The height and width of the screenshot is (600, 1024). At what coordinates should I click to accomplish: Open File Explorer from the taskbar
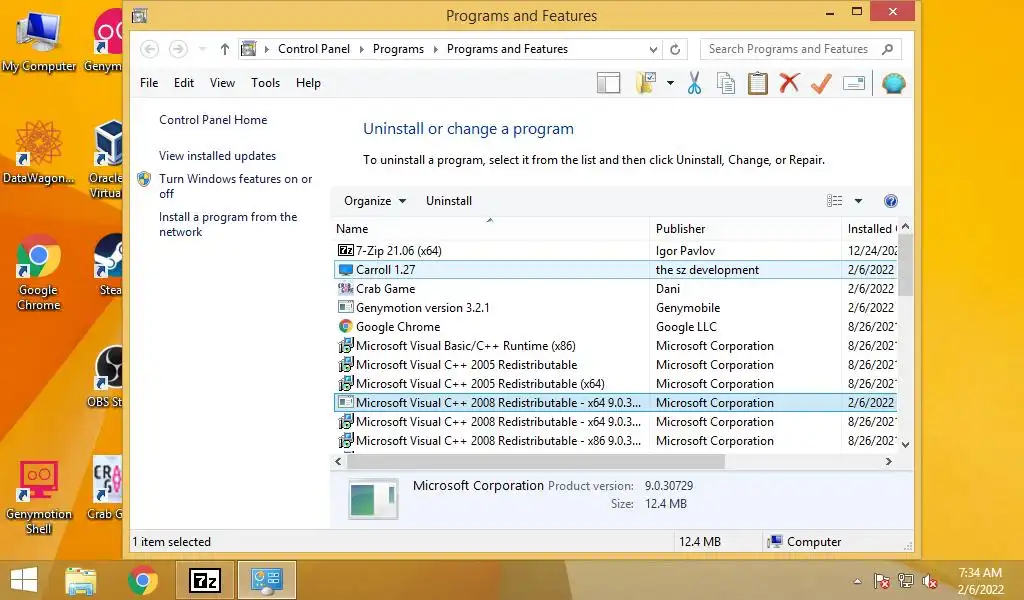[80, 580]
